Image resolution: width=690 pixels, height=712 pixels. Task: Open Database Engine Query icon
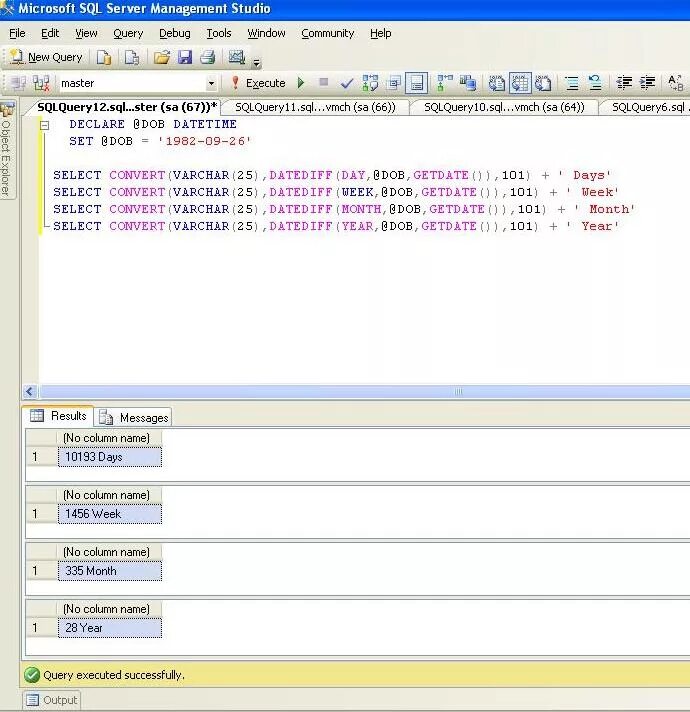tap(104, 58)
